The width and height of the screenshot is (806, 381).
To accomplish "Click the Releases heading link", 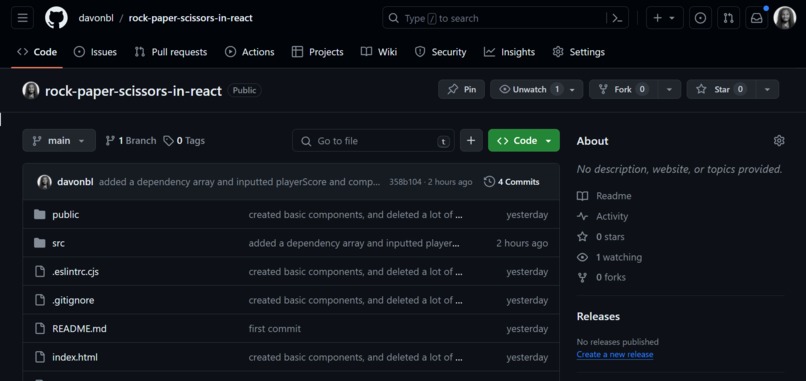I will coord(598,316).
